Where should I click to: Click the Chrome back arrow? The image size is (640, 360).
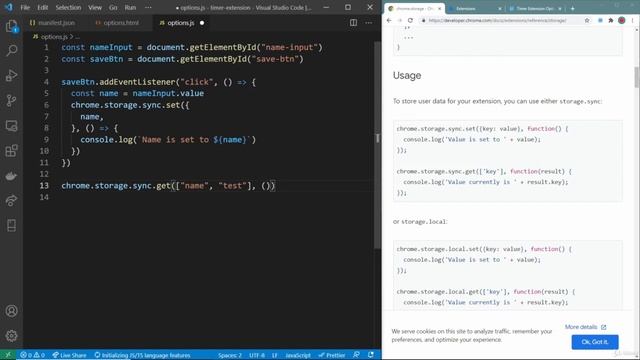click(389, 20)
